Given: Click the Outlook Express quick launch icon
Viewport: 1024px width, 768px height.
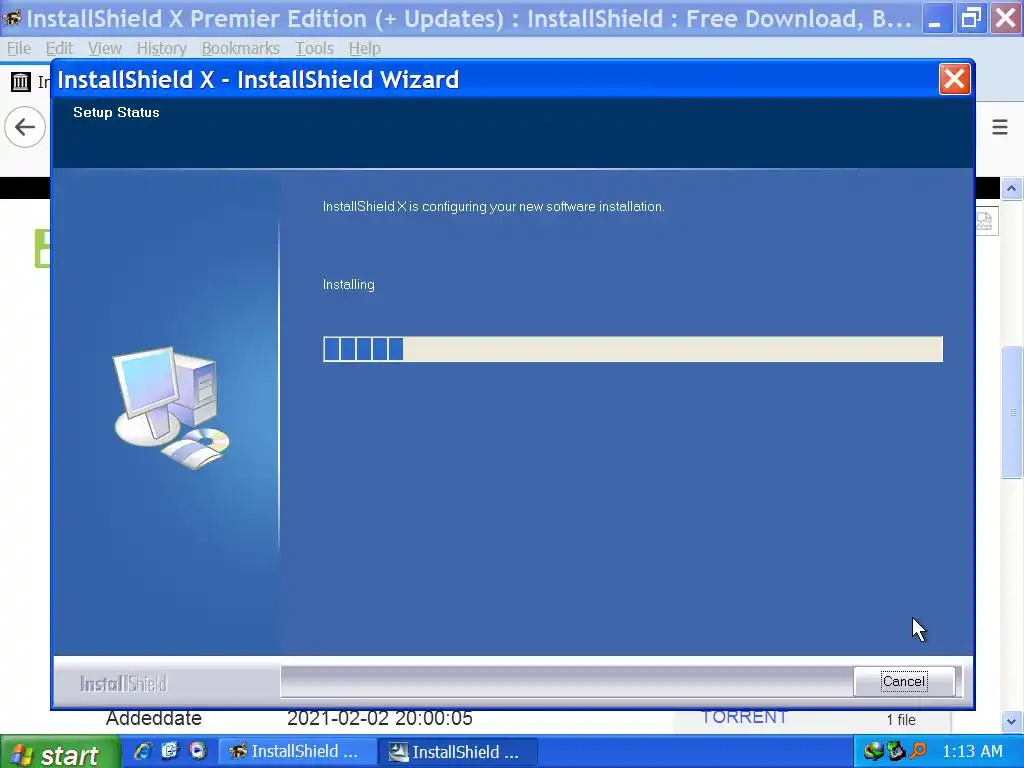Looking at the screenshot, I should click(170, 751).
